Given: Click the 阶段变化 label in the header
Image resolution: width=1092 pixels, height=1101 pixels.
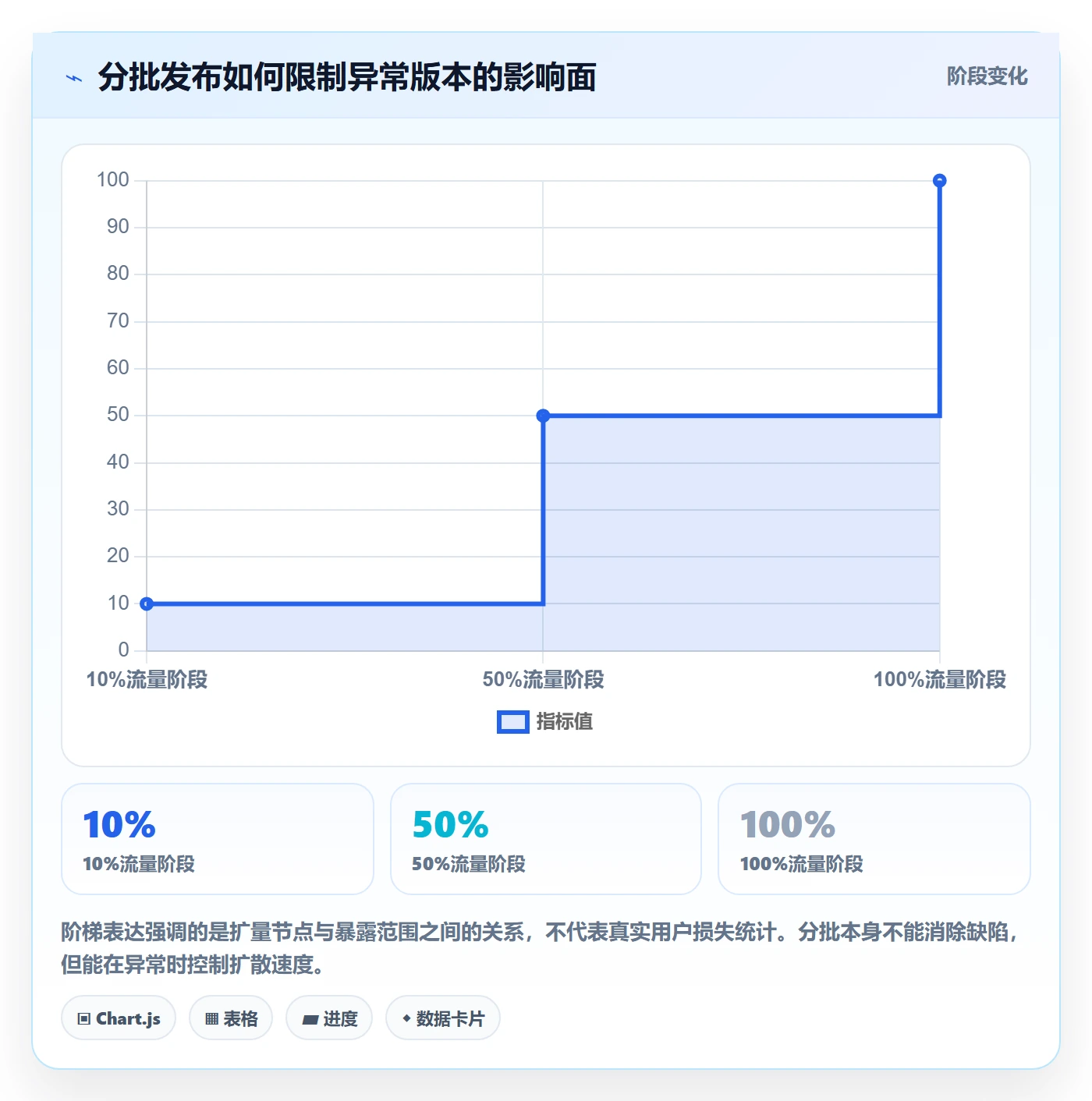Looking at the screenshot, I should pos(987,76).
